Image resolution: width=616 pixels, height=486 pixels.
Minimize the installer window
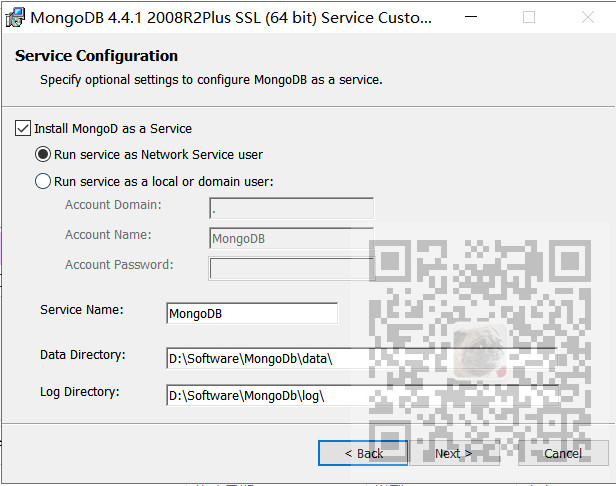[x=471, y=17]
